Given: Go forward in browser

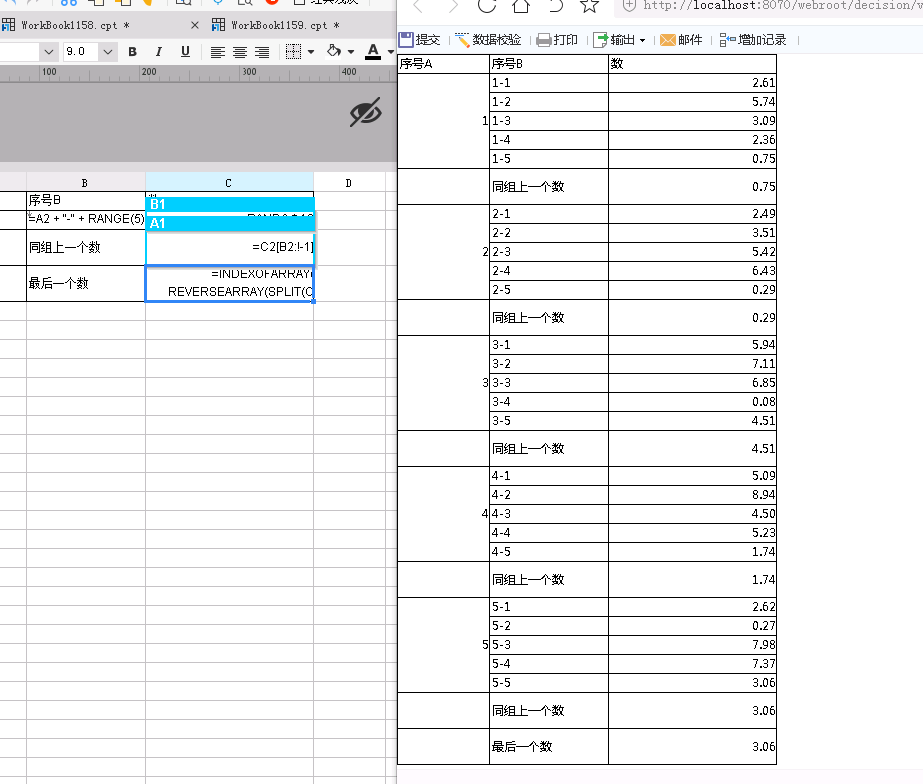Looking at the screenshot, I should pos(453,5).
